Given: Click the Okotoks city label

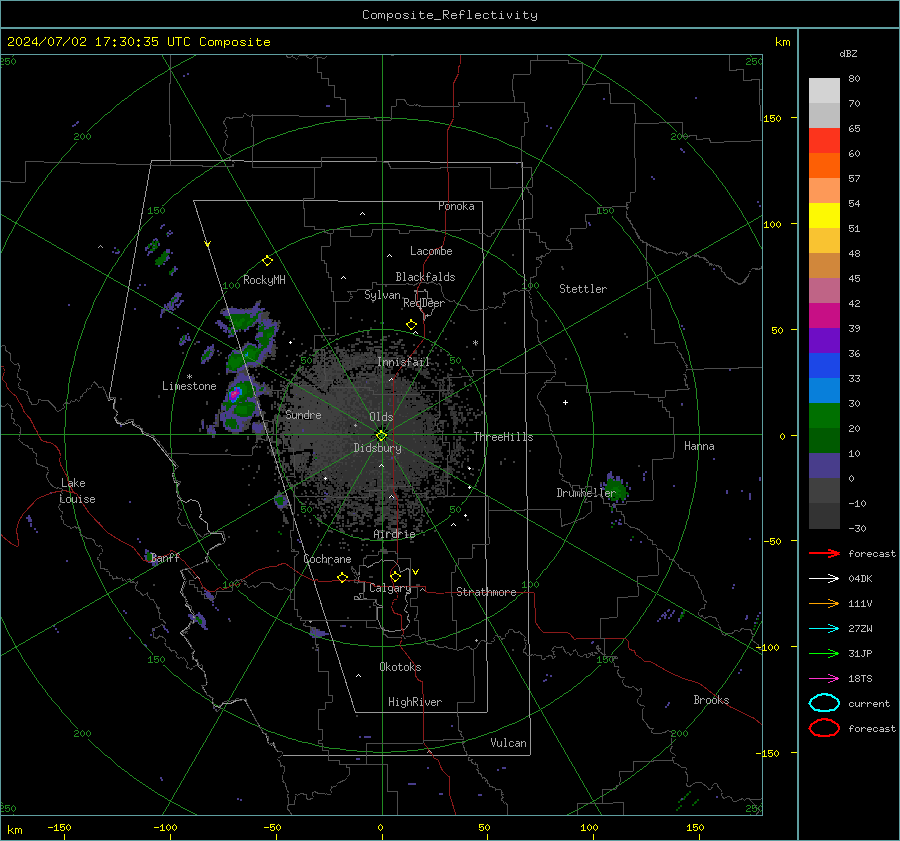Looking at the screenshot, I should click(x=400, y=667).
